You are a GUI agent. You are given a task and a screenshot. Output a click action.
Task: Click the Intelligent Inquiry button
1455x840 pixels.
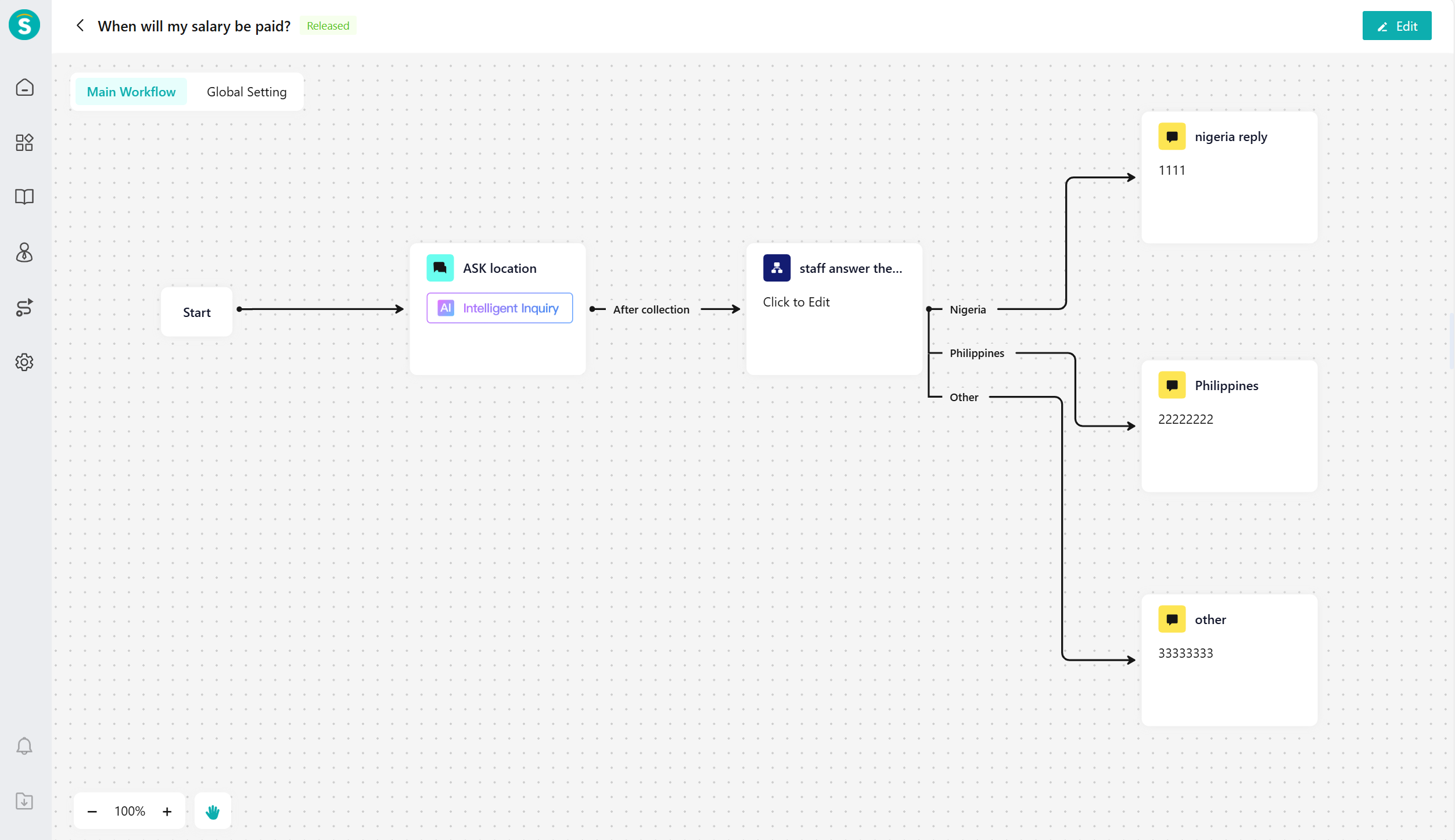tap(500, 308)
